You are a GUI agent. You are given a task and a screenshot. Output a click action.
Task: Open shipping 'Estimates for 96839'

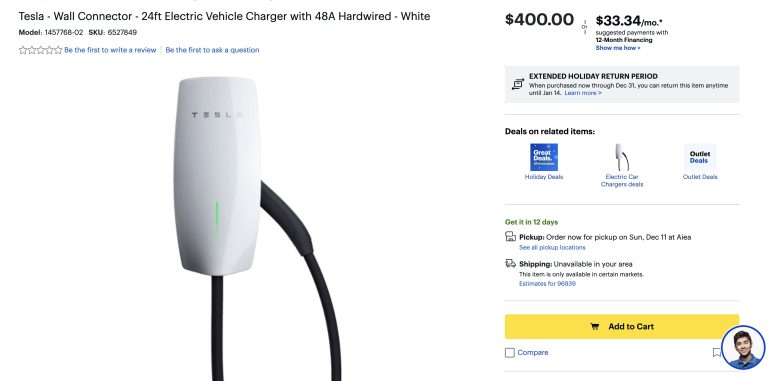point(547,284)
